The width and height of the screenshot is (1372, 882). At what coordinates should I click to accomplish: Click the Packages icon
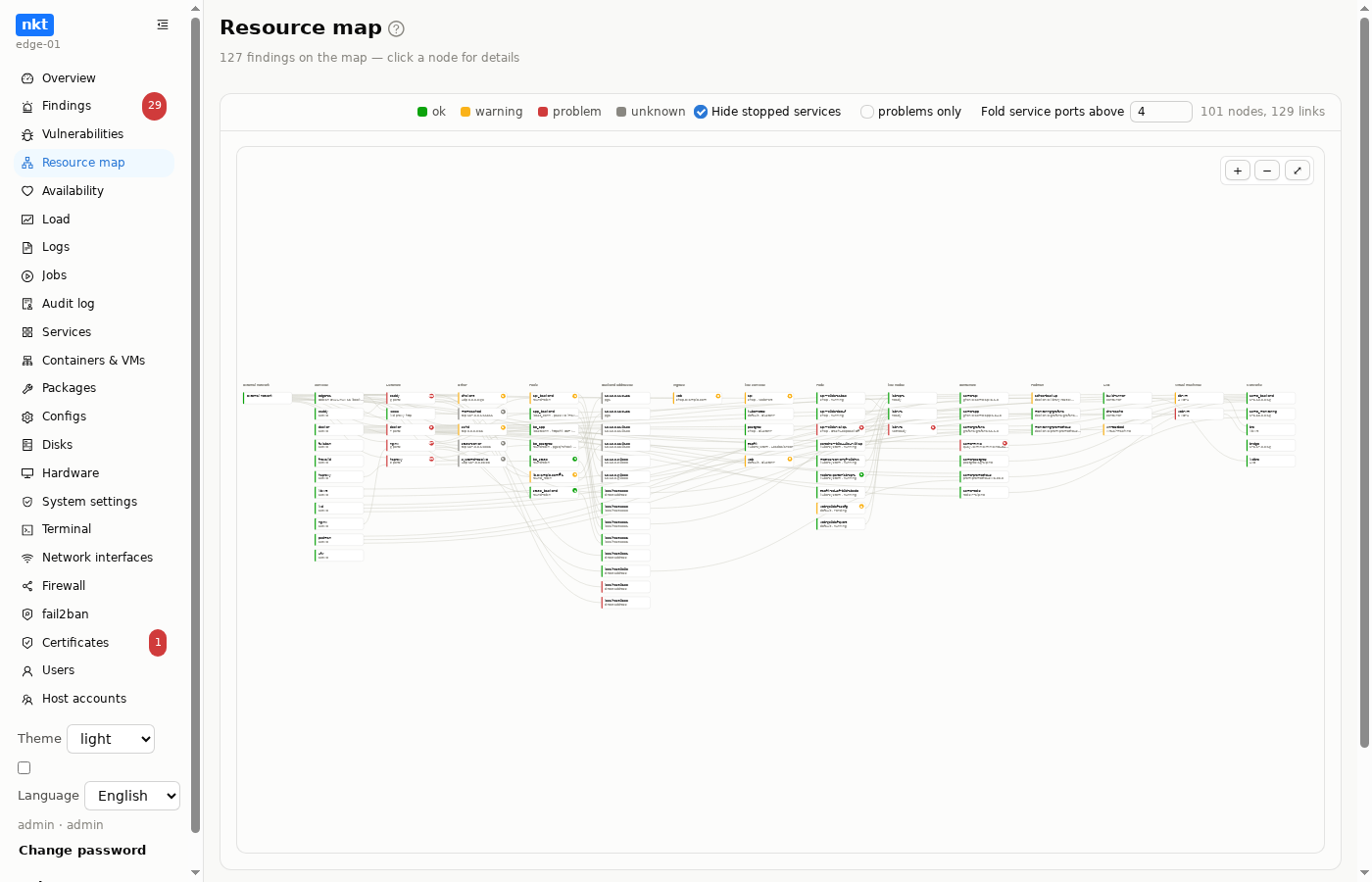(x=27, y=388)
